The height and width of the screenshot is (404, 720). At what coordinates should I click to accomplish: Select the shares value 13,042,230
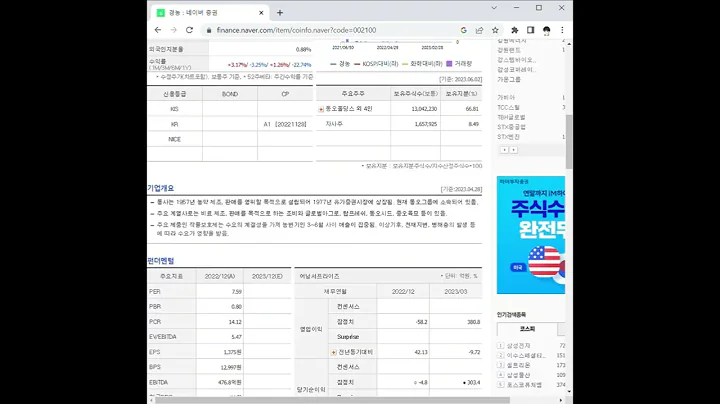point(424,109)
